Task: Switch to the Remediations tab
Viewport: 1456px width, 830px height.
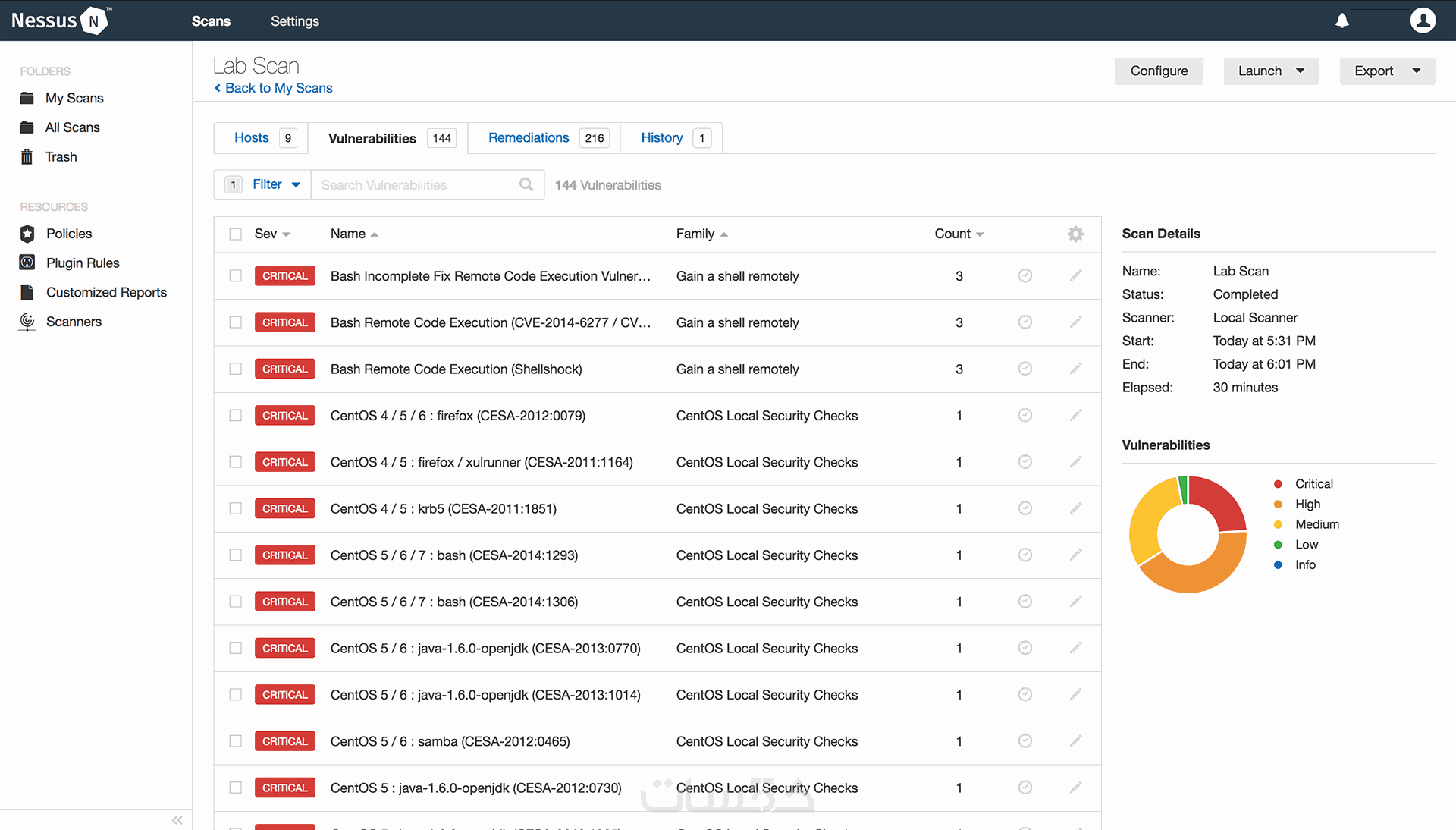Action: (529, 137)
